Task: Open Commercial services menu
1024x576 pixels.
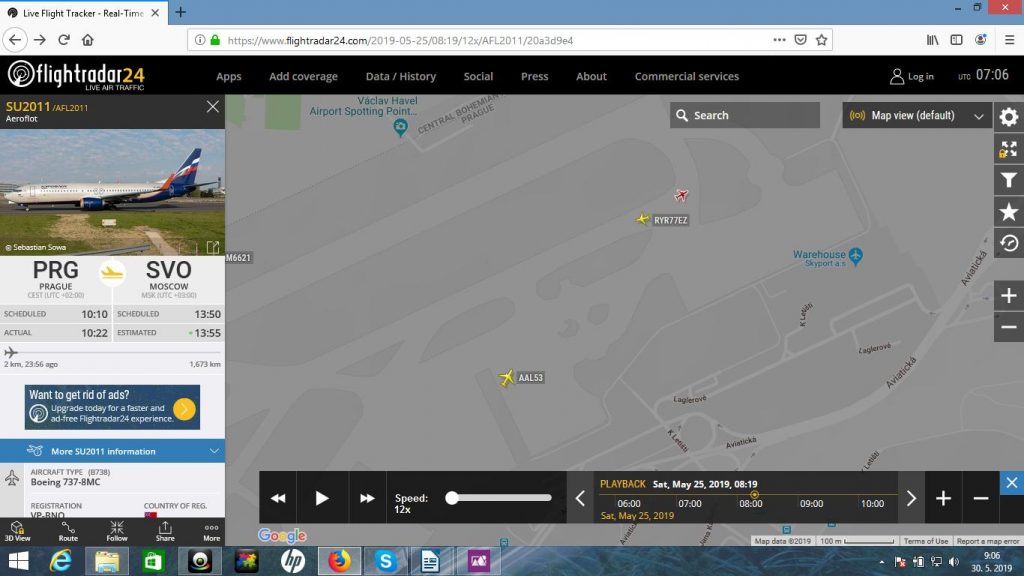Action: [686, 76]
